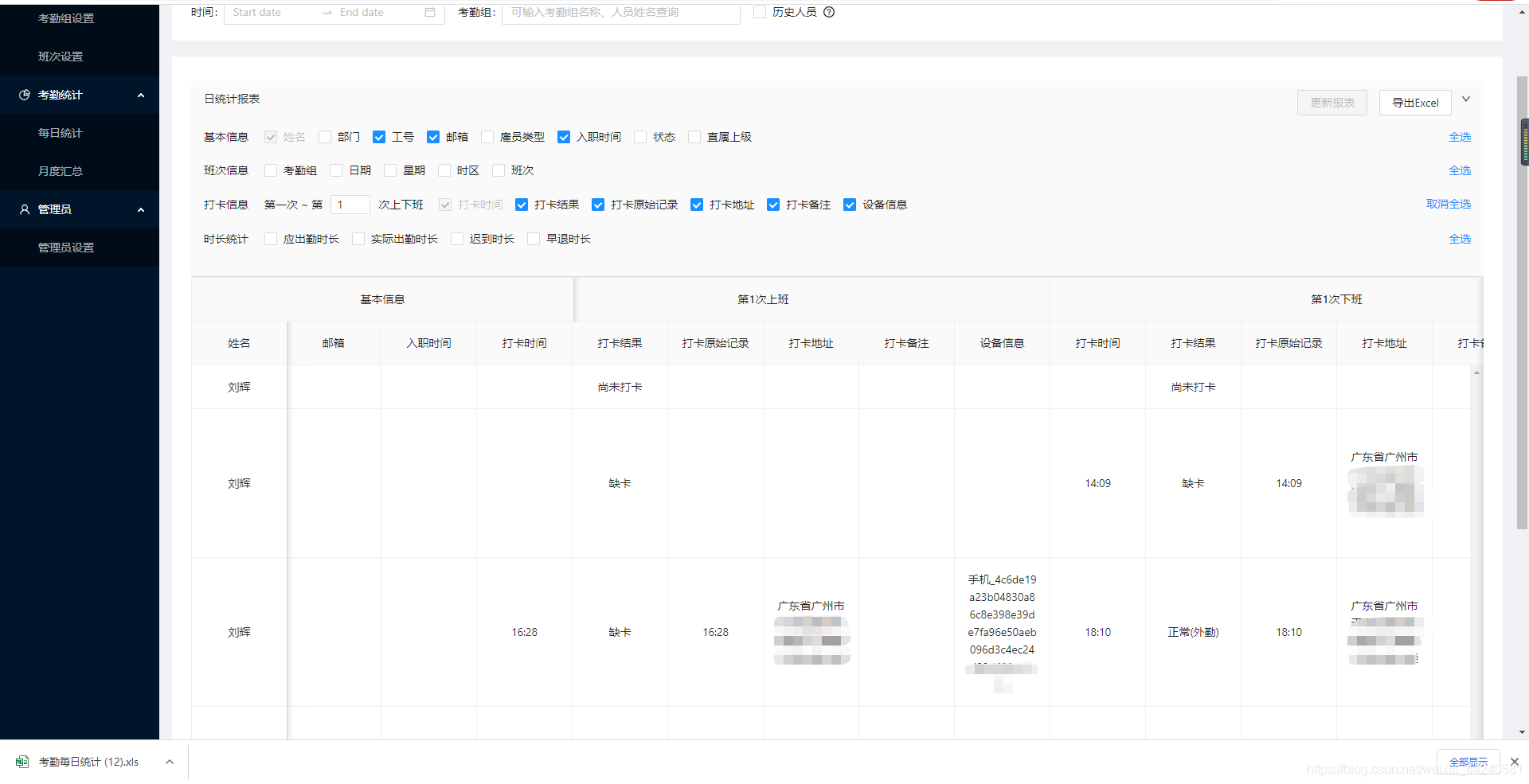Click the 16:28 打卡时间 cell
Viewport: 1529px width, 784px height.
[x=524, y=632]
